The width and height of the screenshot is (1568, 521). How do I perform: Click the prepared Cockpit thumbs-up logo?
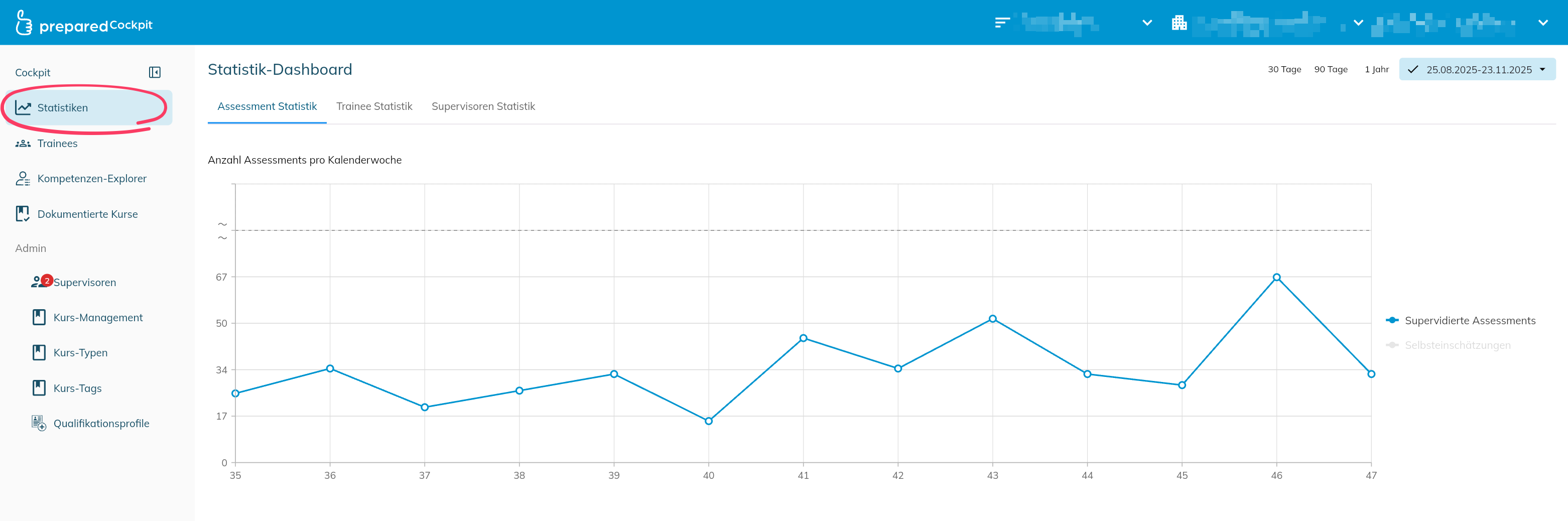click(x=23, y=23)
